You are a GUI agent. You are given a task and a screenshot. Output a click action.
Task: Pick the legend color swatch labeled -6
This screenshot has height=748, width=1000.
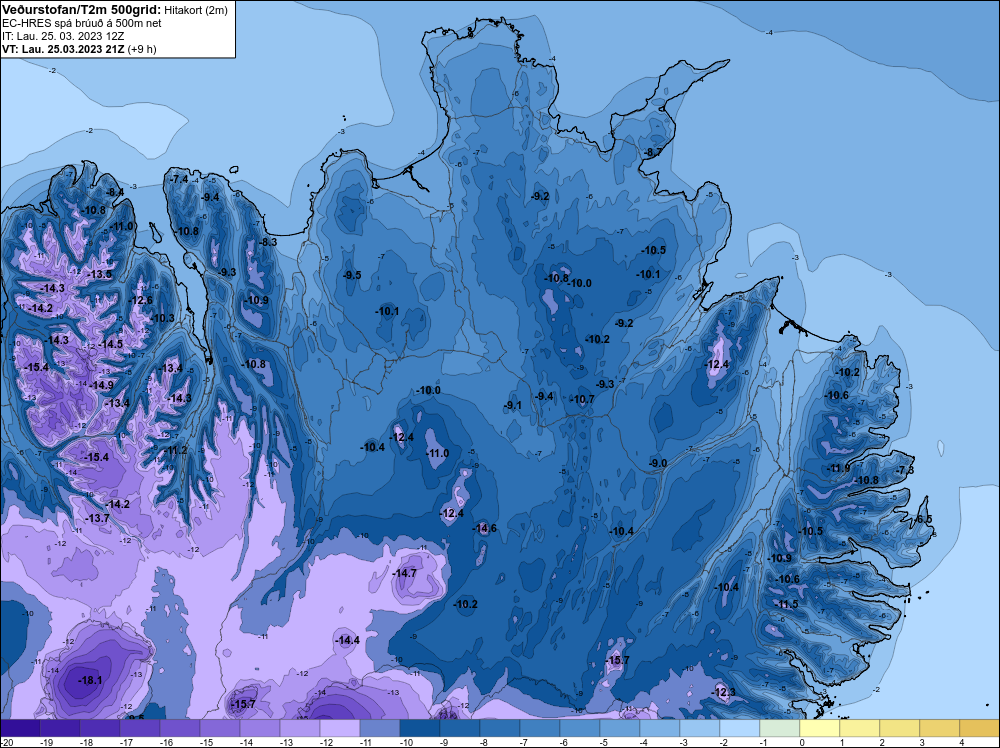(580, 729)
